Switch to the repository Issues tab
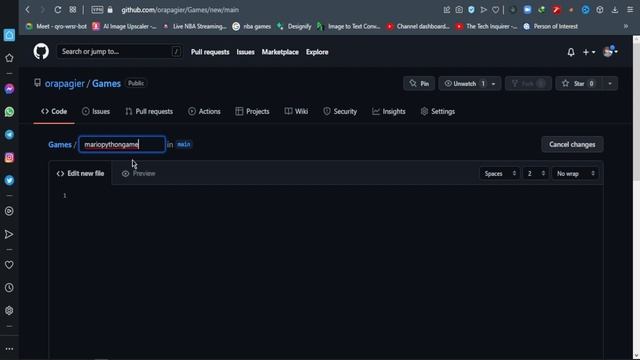This screenshot has height=360, width=640. 96,111
